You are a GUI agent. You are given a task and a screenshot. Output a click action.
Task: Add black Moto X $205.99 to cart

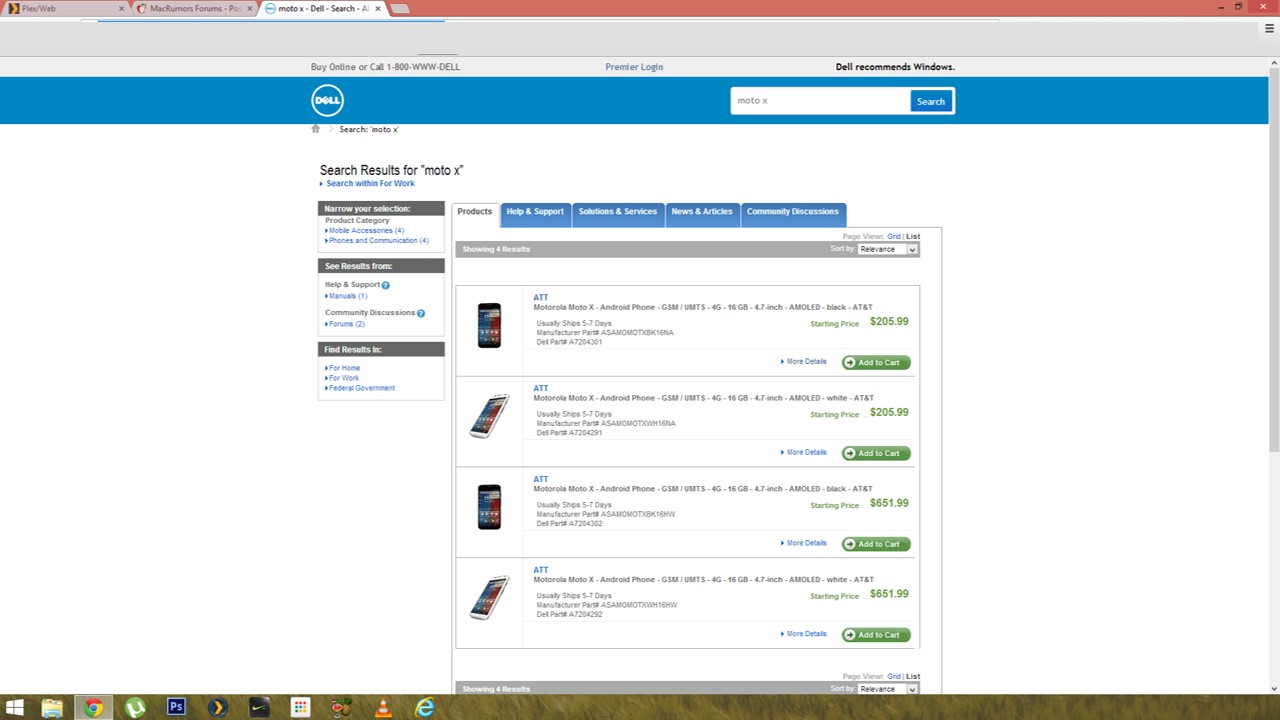(876, 362)
